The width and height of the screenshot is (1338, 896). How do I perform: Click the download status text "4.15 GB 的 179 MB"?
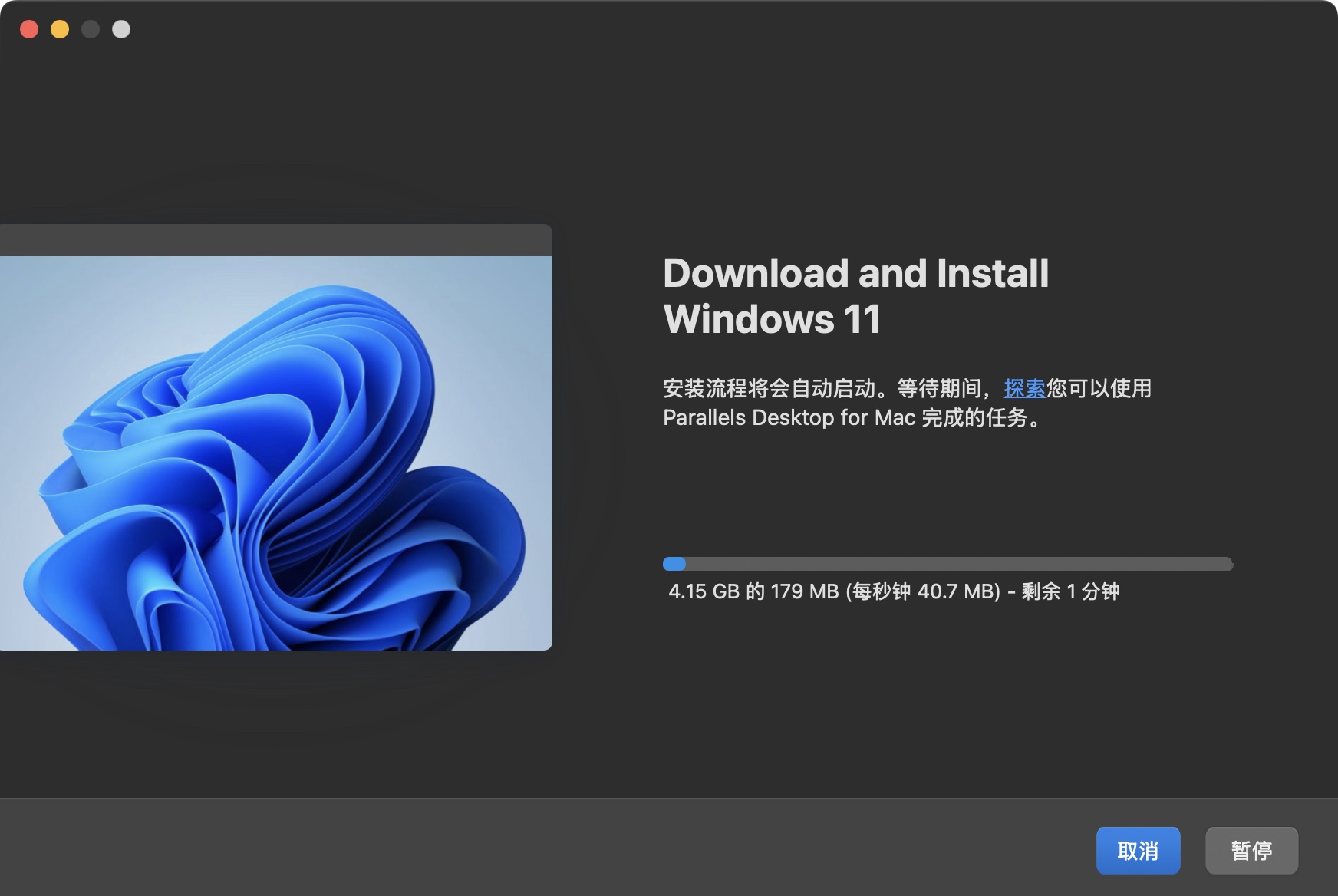pyautogui.click(x=753, y=591)
